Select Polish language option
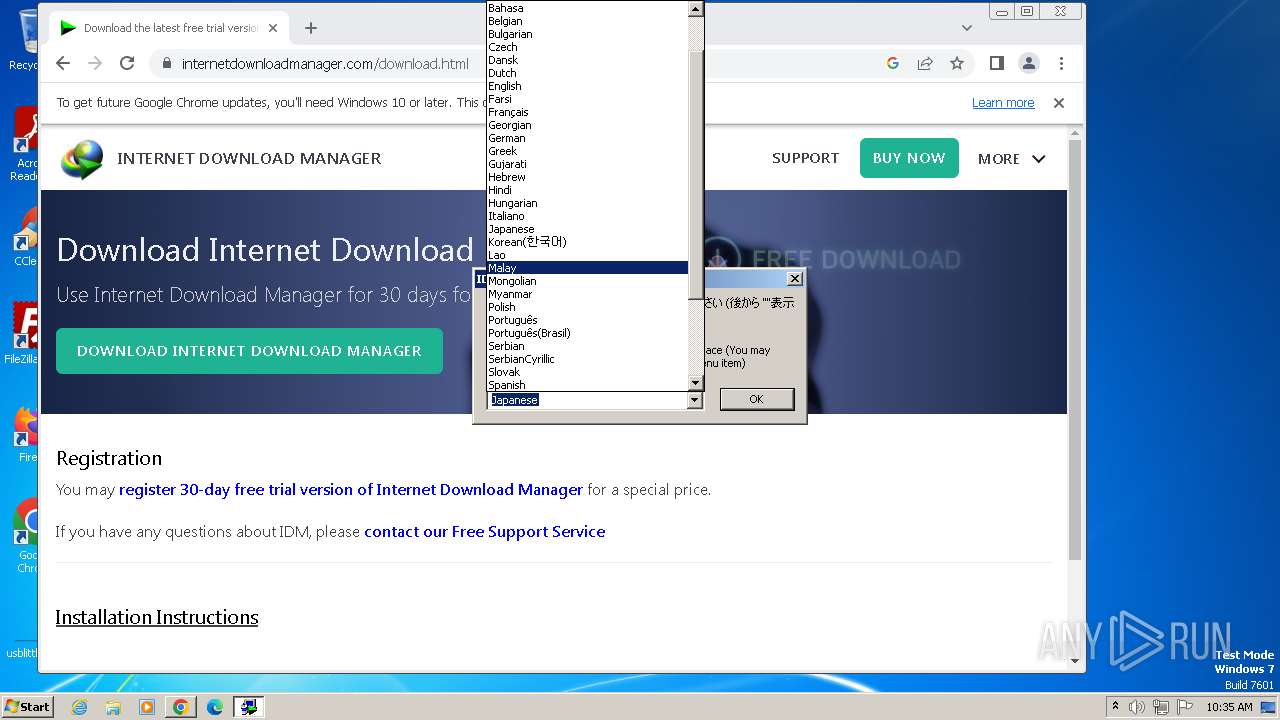This screenshot has height=720, width=1280. pos(588,307)
